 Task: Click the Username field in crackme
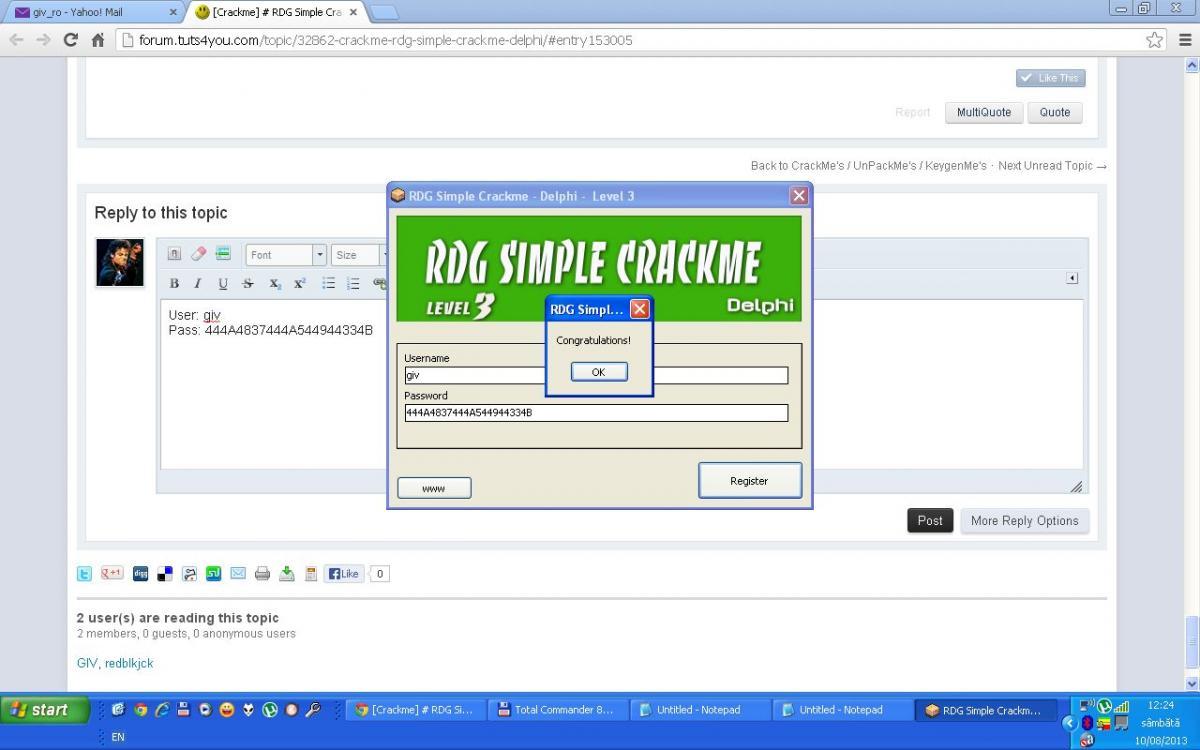596,376
